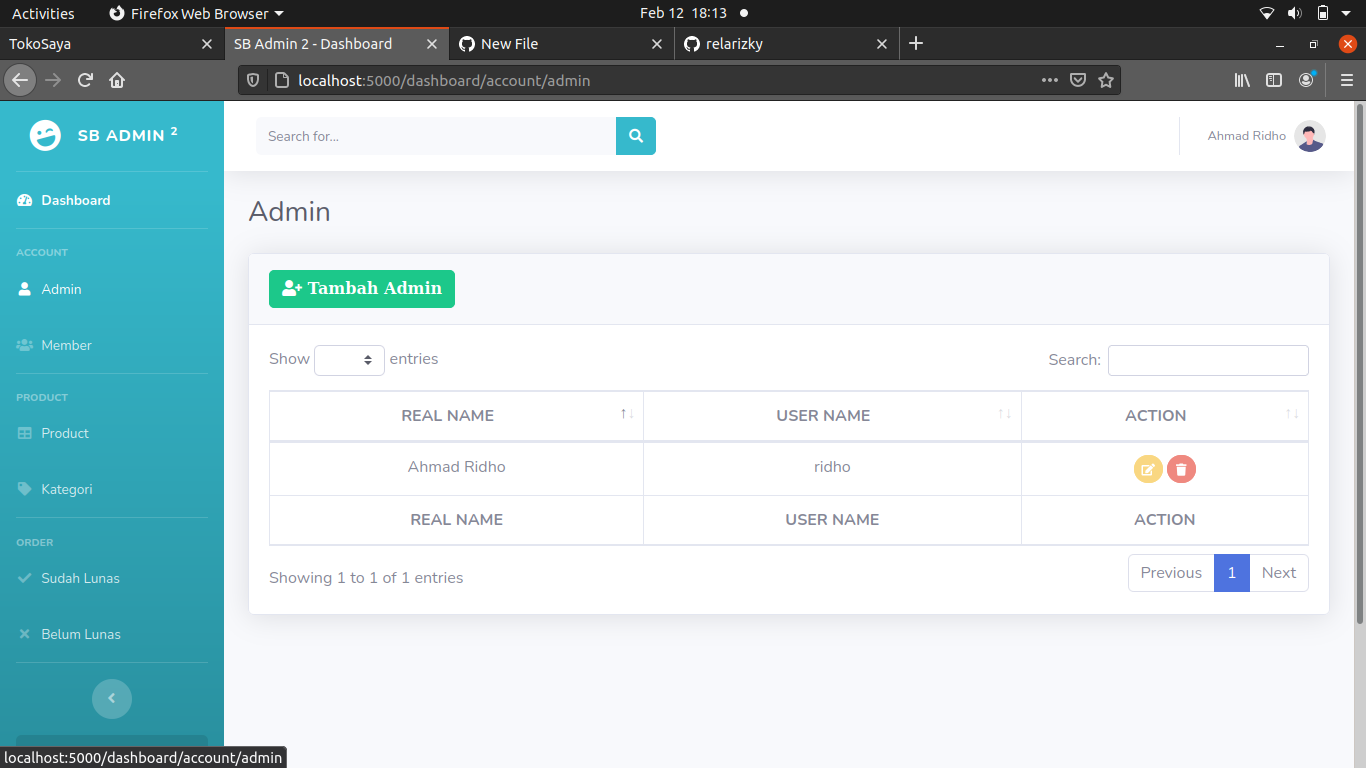Open the Firefox Web Browser app menu
The height and width of the screenshot is (768, 1366).
pos(196,13)
